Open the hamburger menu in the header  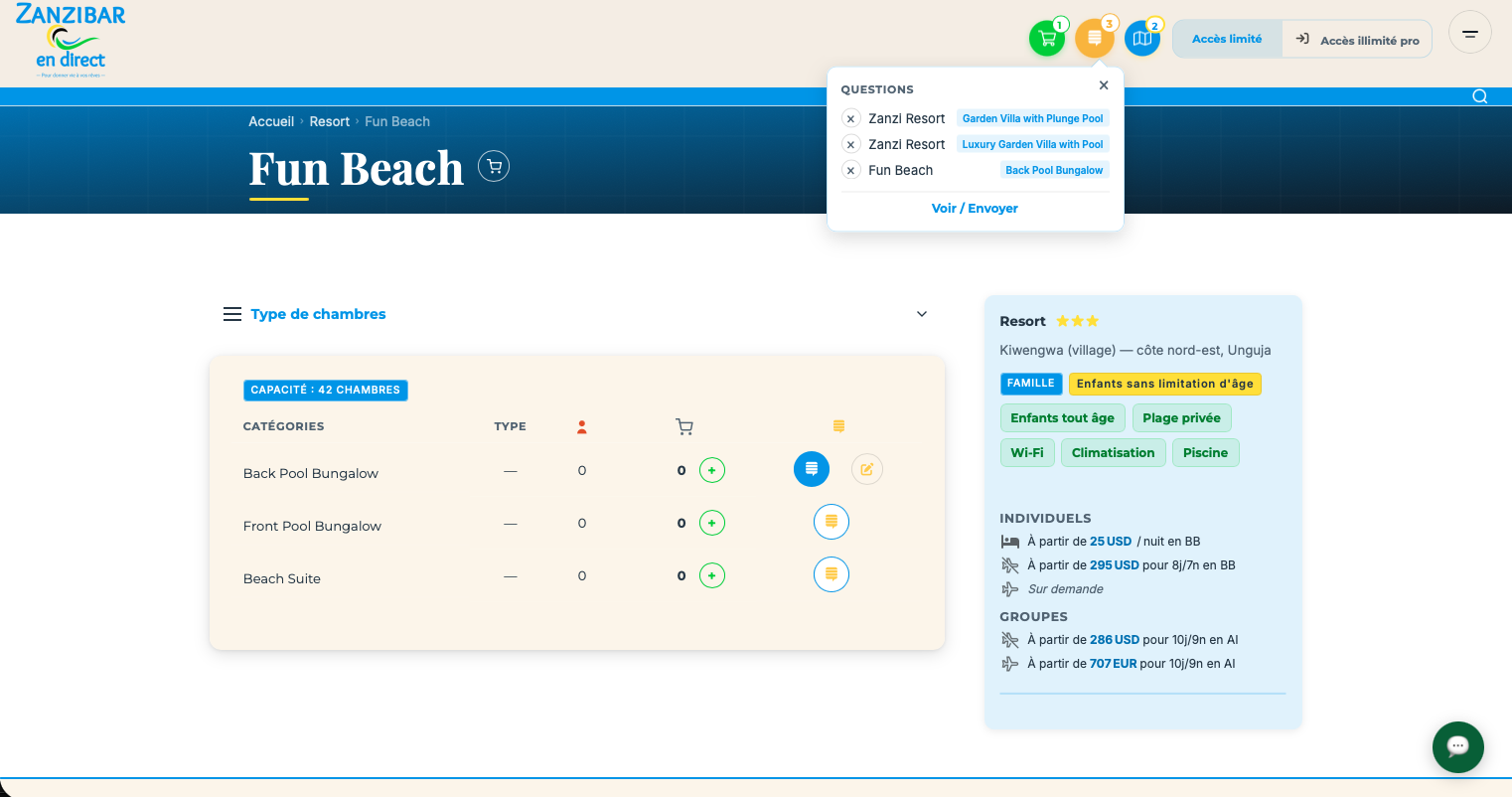(x=1470, y=33)
